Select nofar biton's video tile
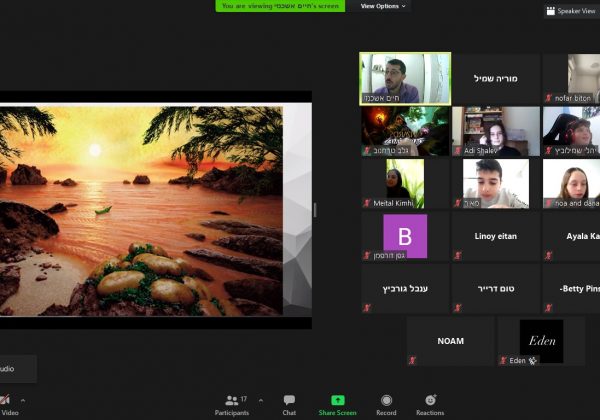This screenshot has width=600, height=420. point(571,79)
